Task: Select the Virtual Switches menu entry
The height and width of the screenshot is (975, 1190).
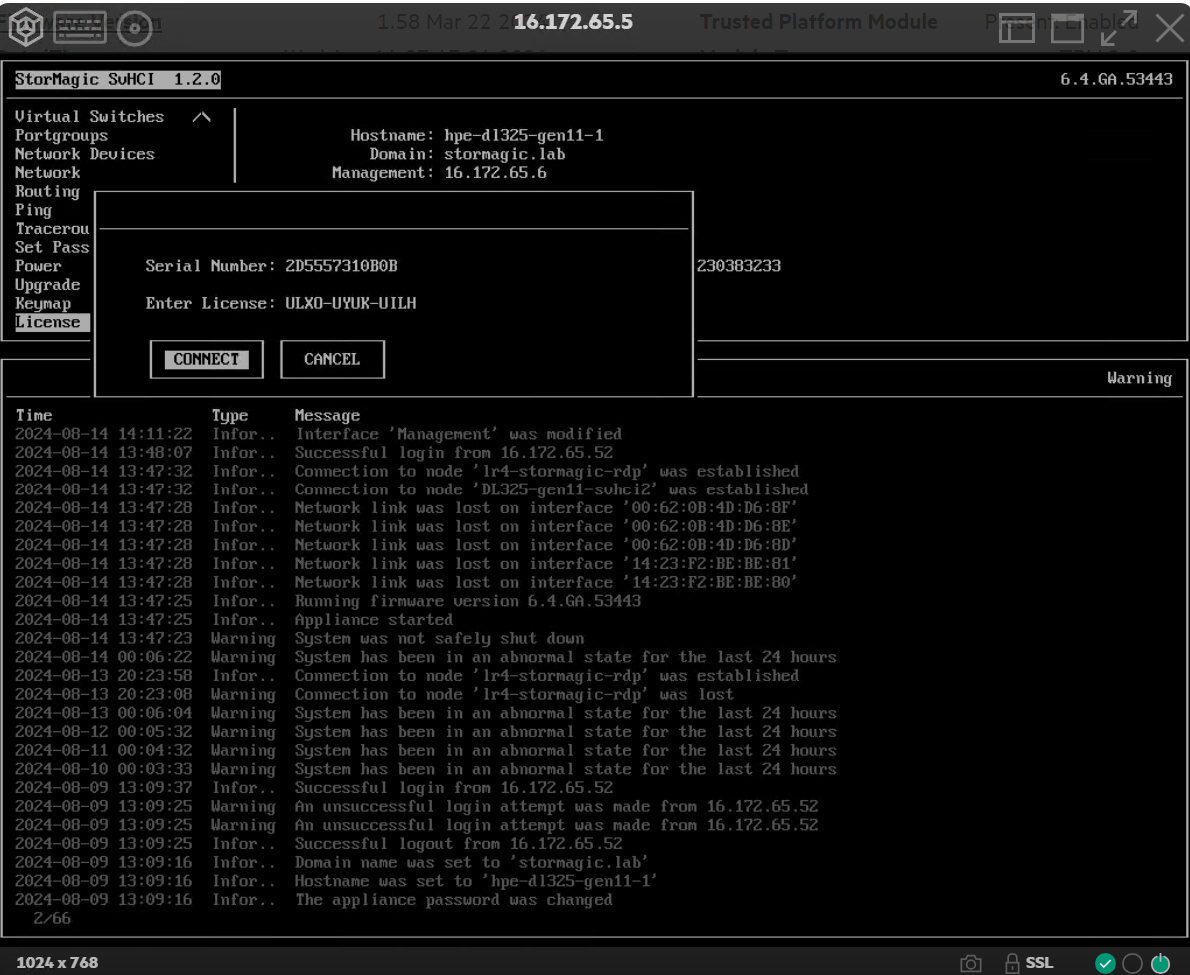Action: point(90,117)
